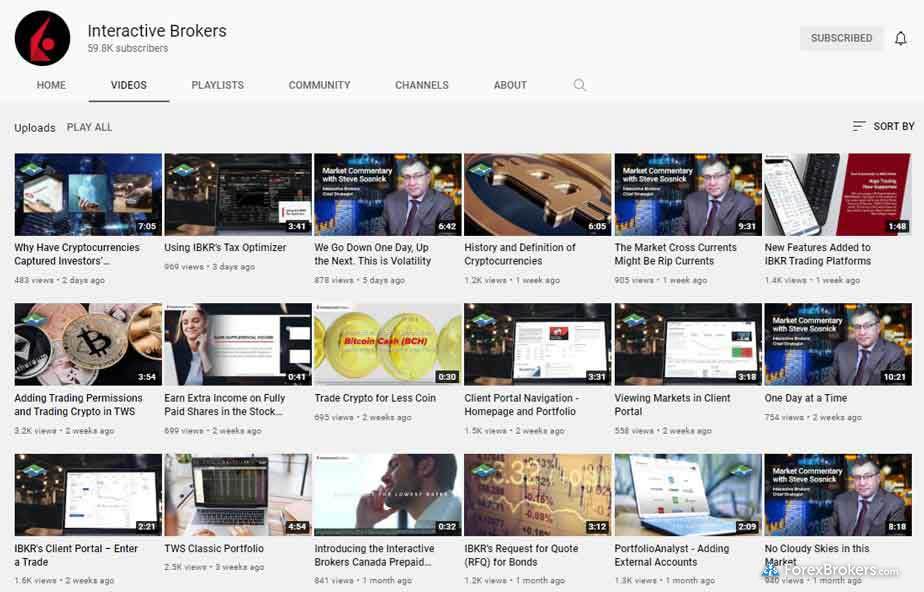This screenshot has width=924, height=592.
Task: Open 'Trade Crypto for Less Coin' title
Action: tap(375, 398)
